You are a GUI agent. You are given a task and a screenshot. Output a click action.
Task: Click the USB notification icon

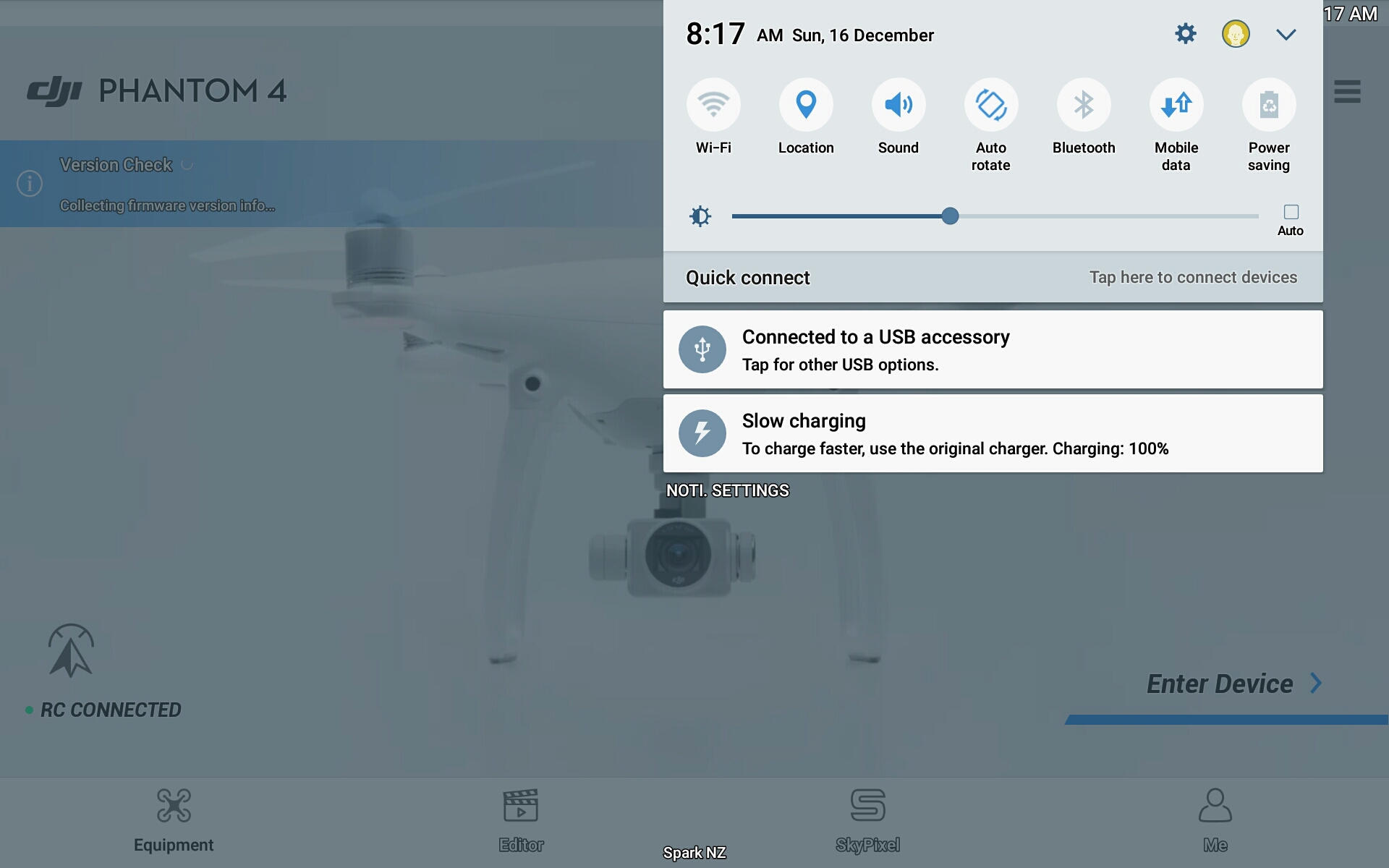point(702,349)
